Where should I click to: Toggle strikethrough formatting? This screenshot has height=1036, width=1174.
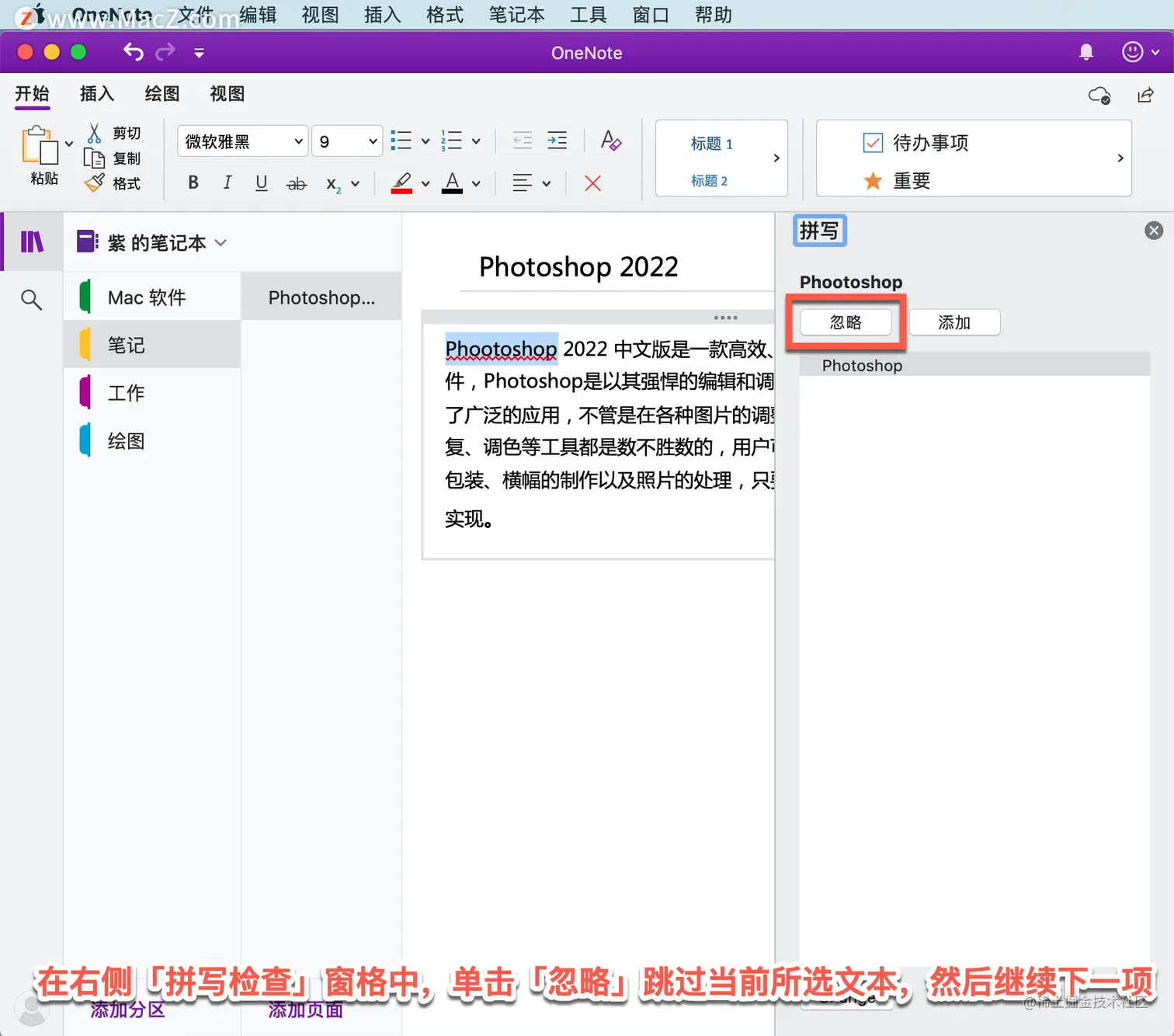(297, 184)
